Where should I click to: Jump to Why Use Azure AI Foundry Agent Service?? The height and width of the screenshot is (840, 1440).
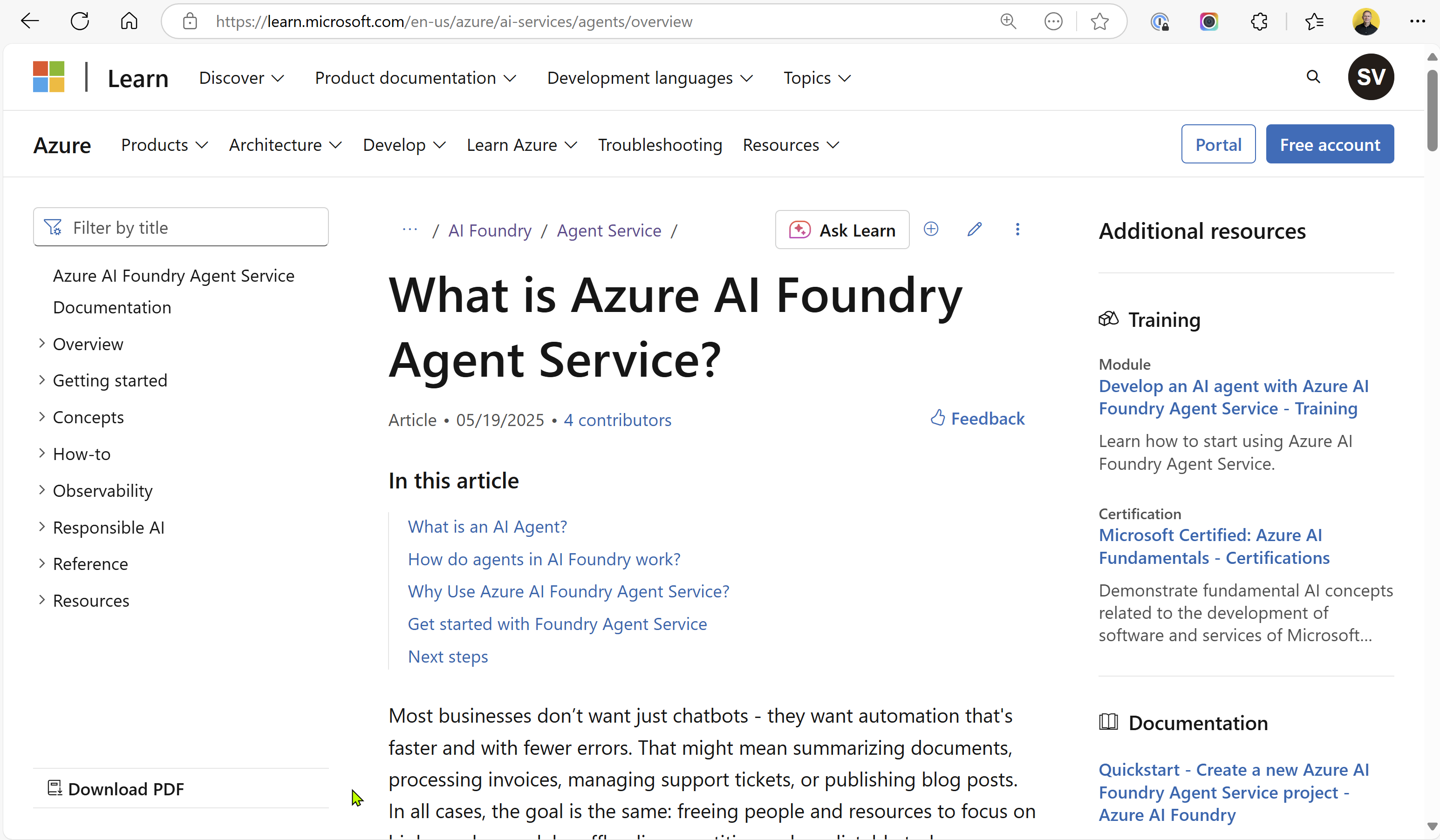click(x=568, y=591)
